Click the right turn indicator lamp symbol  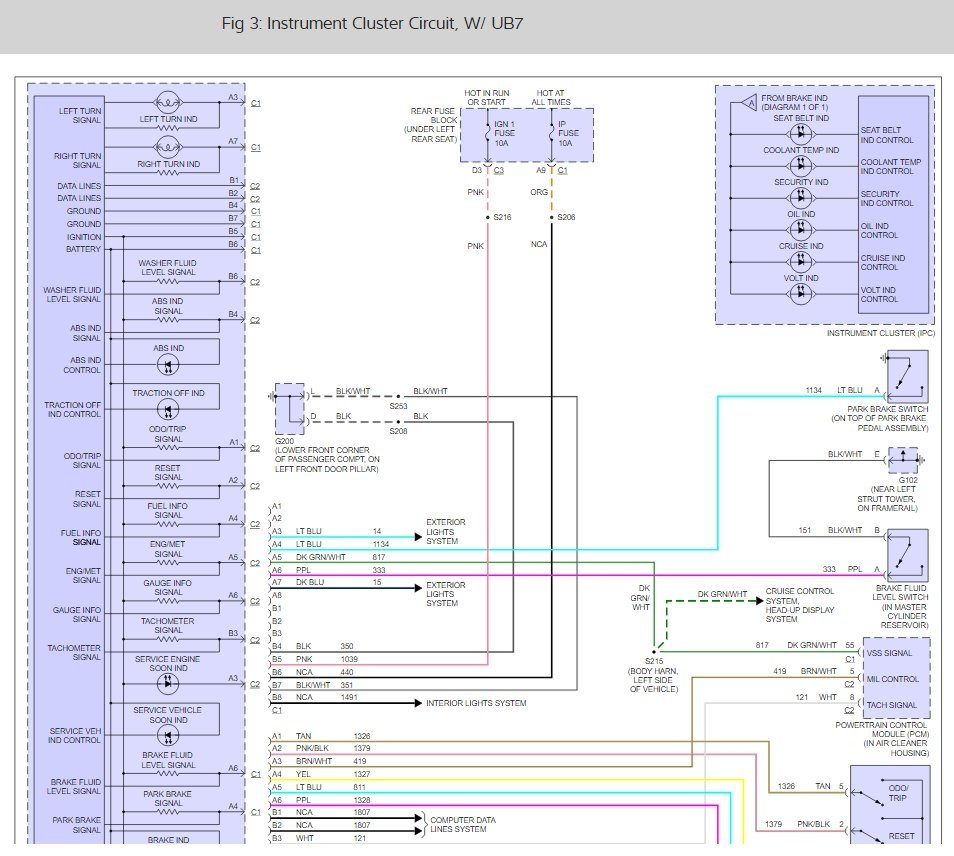[x=168, y=147]
